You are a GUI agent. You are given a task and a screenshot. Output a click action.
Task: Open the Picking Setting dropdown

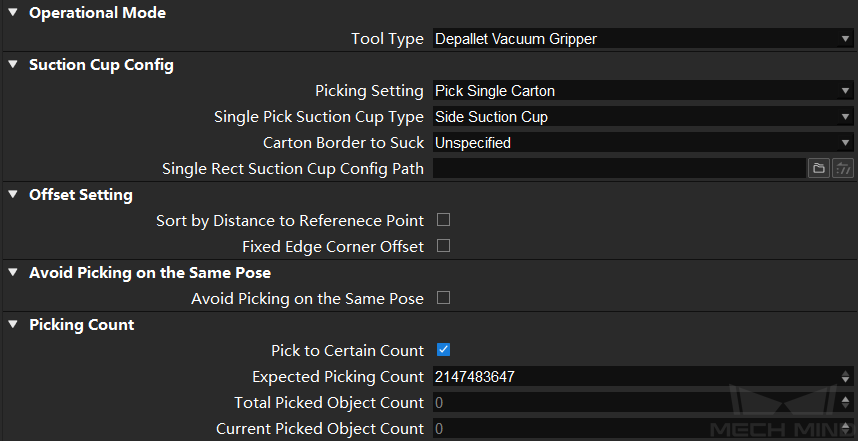(x=643, y=91)
